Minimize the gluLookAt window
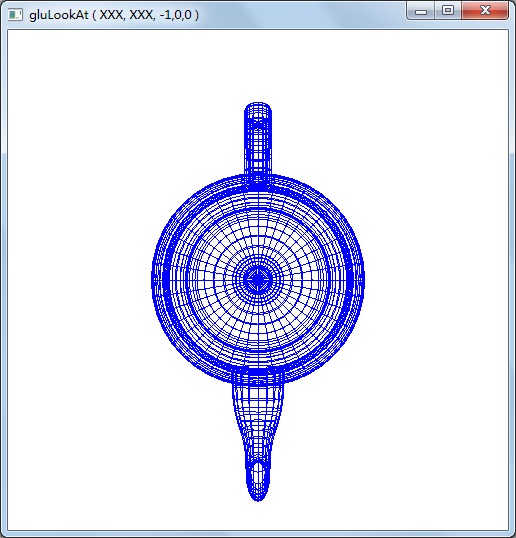This screenshot has width=516, height=538. (x=421, y=11)
